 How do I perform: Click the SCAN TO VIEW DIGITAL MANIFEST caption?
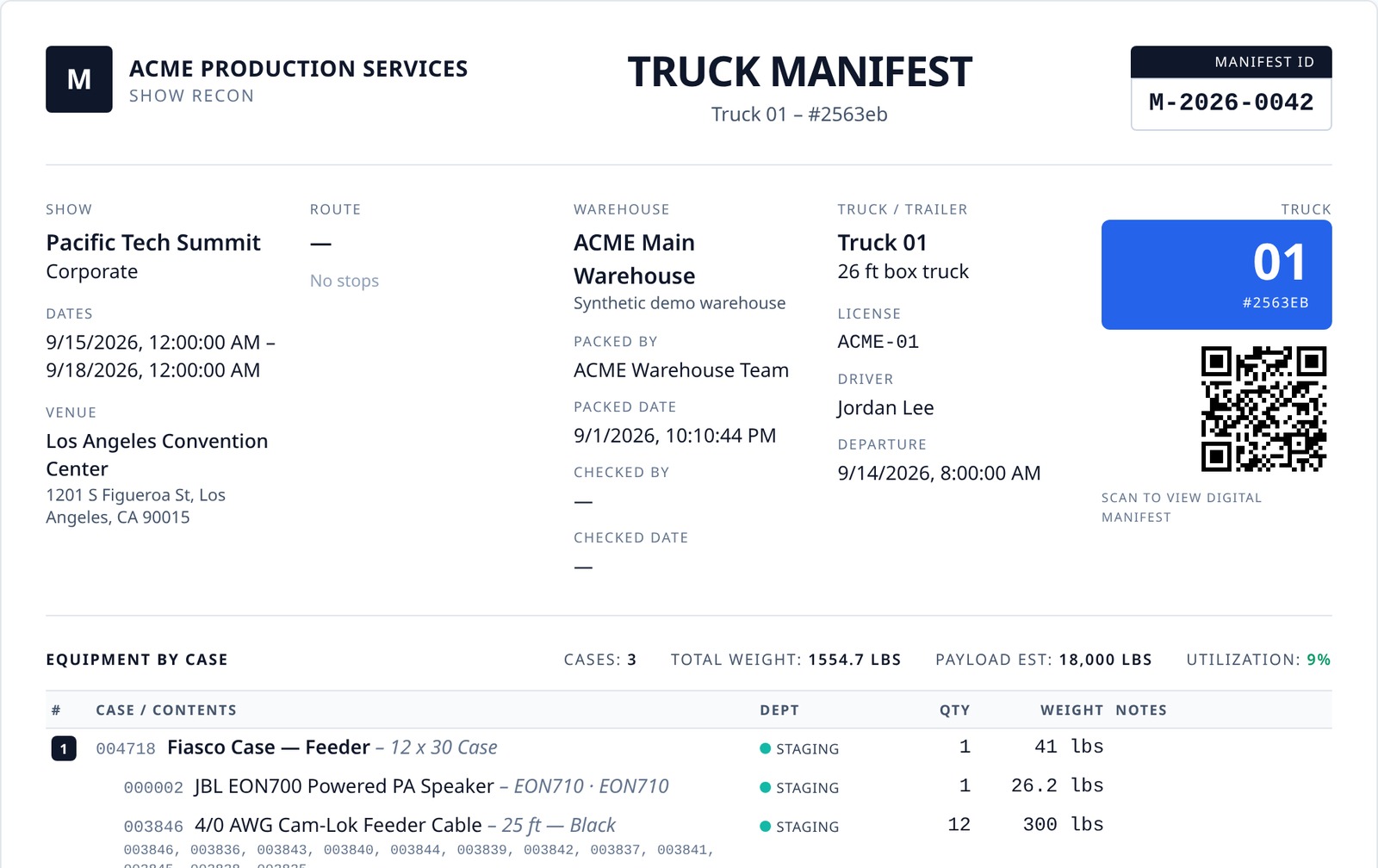tap(1182, 507)
